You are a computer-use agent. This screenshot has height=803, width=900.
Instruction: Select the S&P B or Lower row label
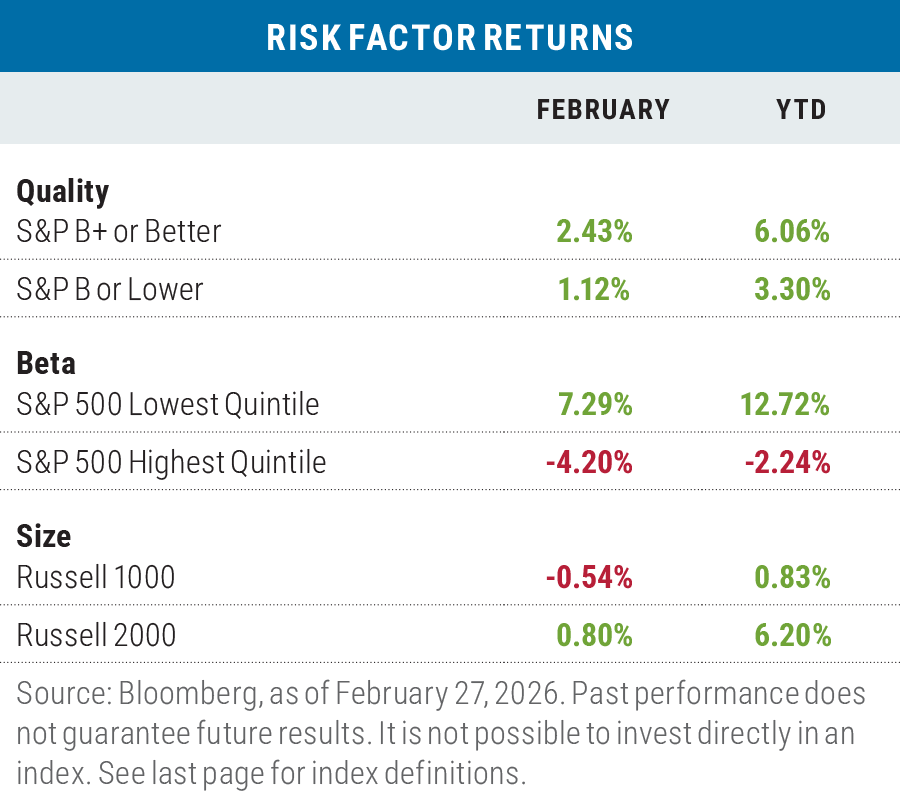pyautogui.click(x=110, y=290)
